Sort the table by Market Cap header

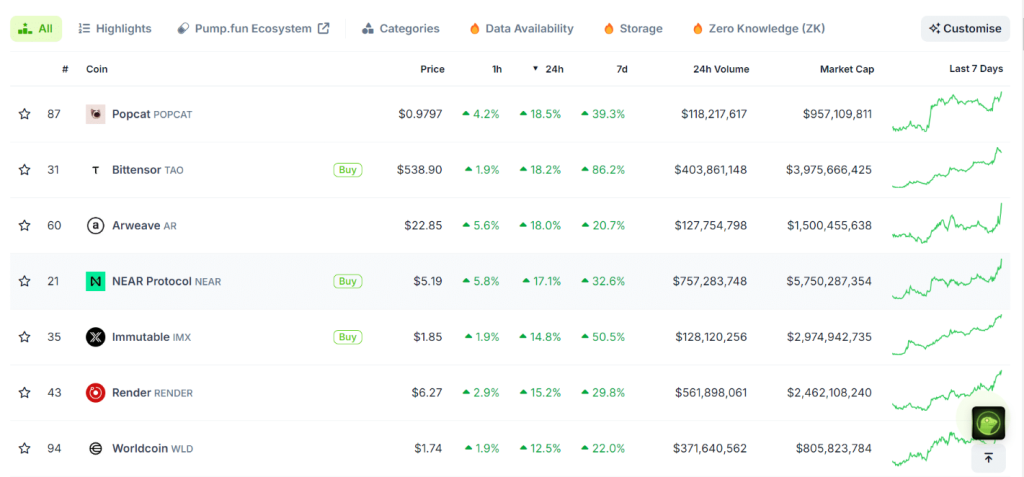click(x=846, y=69)
